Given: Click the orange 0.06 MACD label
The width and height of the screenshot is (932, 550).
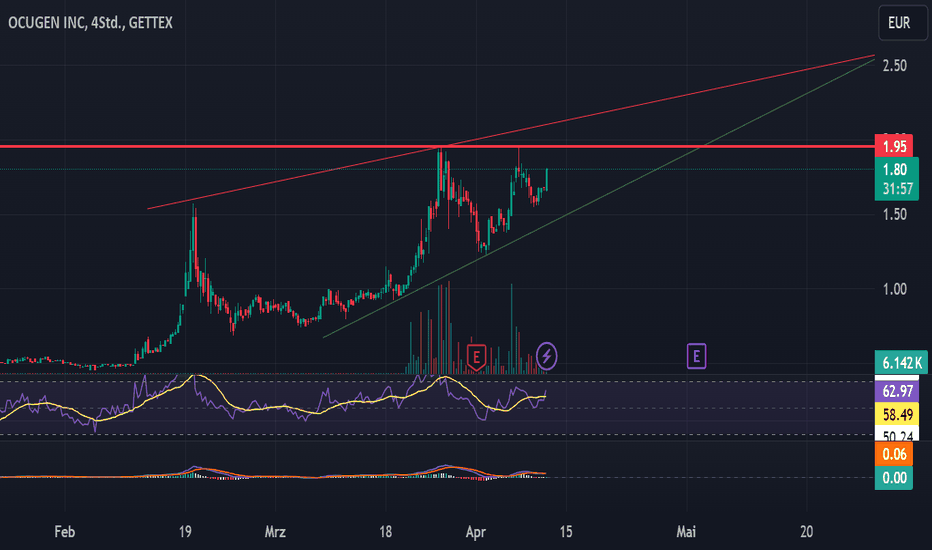Looking at the screenshot, I should point(893,455).
